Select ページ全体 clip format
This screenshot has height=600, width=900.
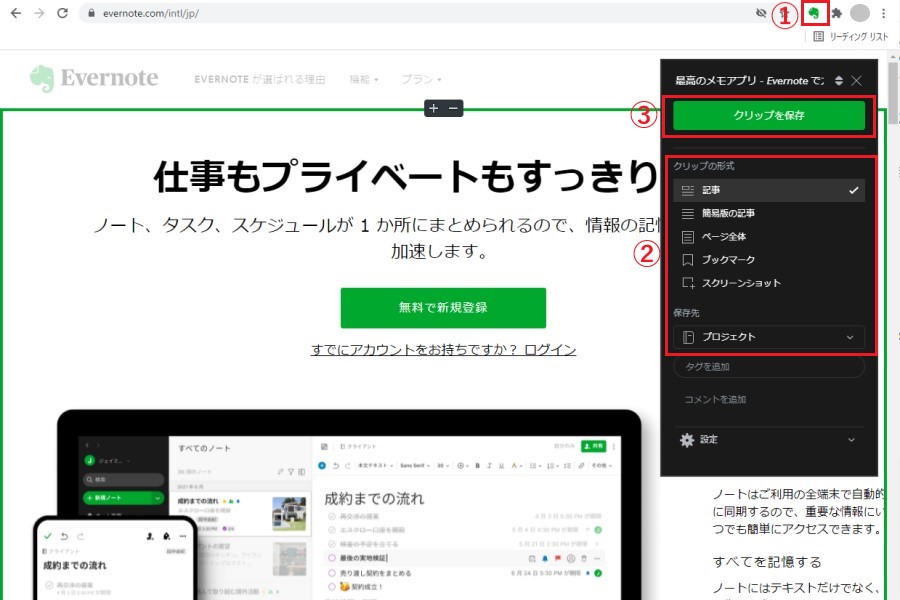[x=769, y=237]
